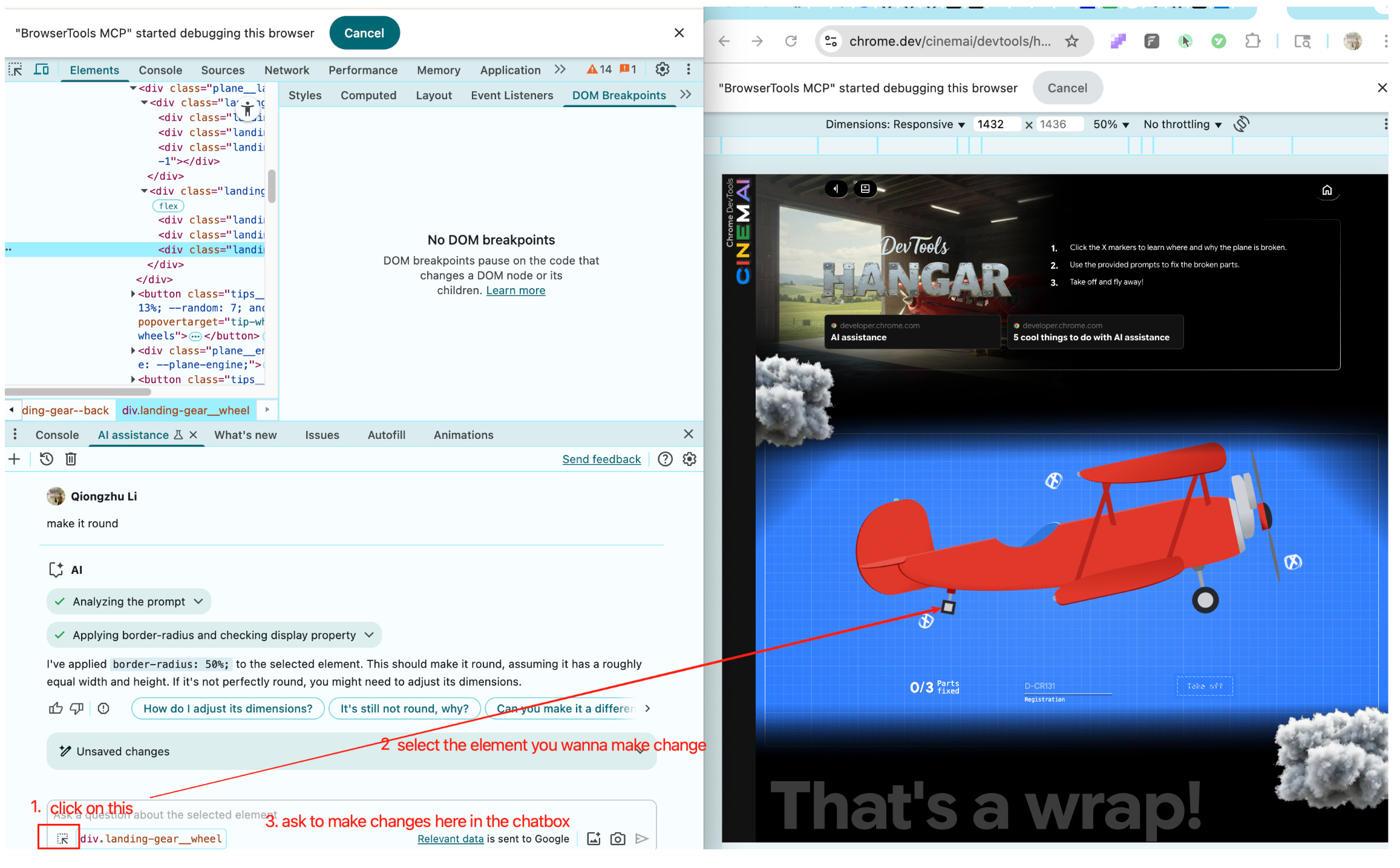The width and height of the screenshot is (1400, 868).
Task: Open the No throttling dropdown
Action: 1182,124
